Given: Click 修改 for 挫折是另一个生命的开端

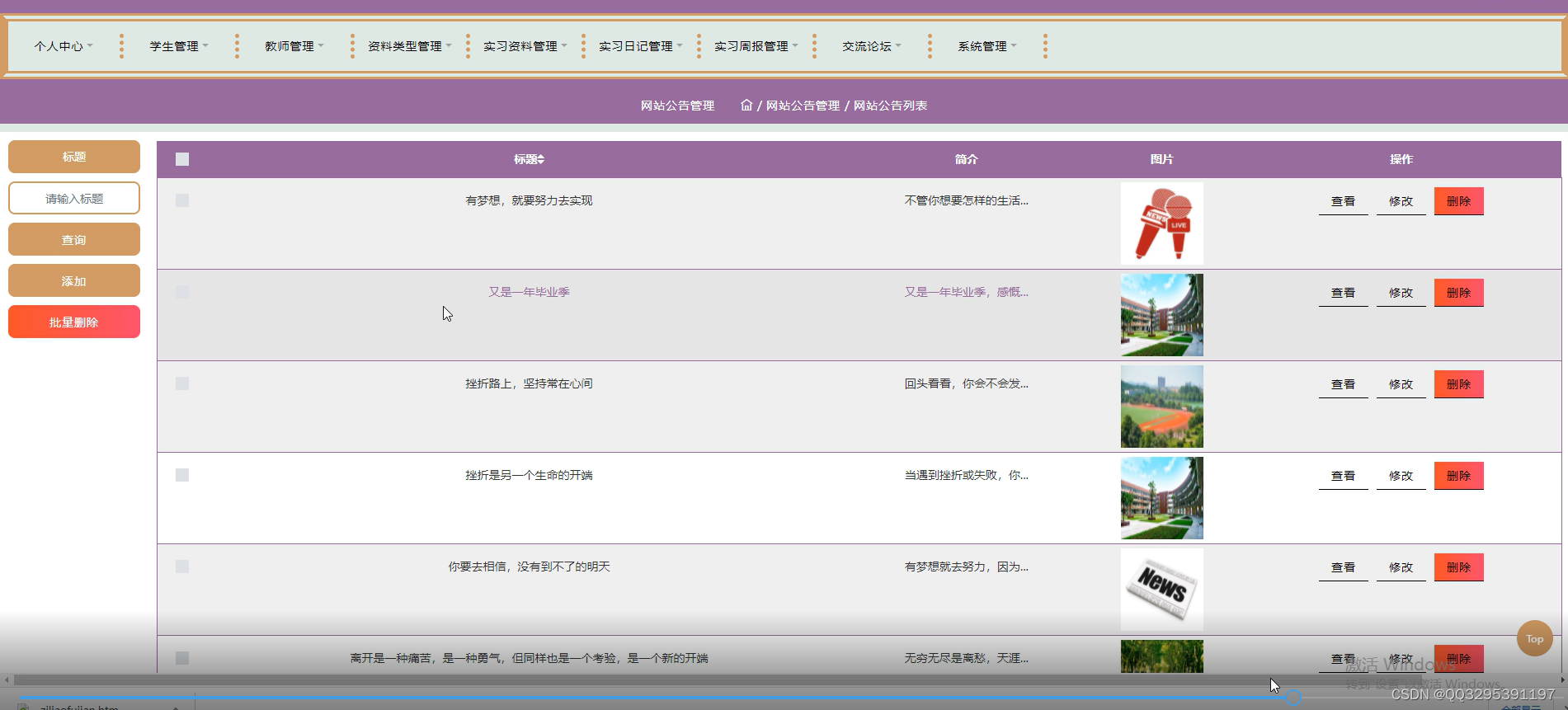Looking at the screenshot, I should 1401,476.
